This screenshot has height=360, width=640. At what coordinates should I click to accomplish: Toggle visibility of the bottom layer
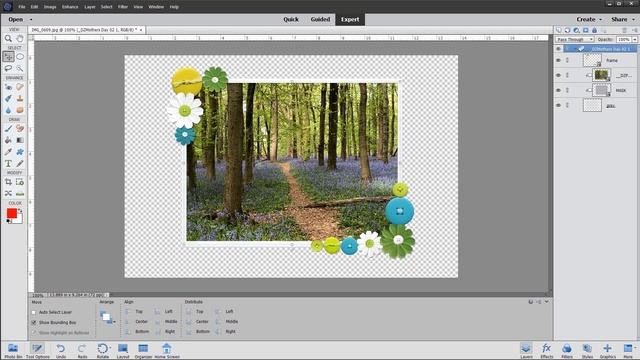[x=559, y=105]
